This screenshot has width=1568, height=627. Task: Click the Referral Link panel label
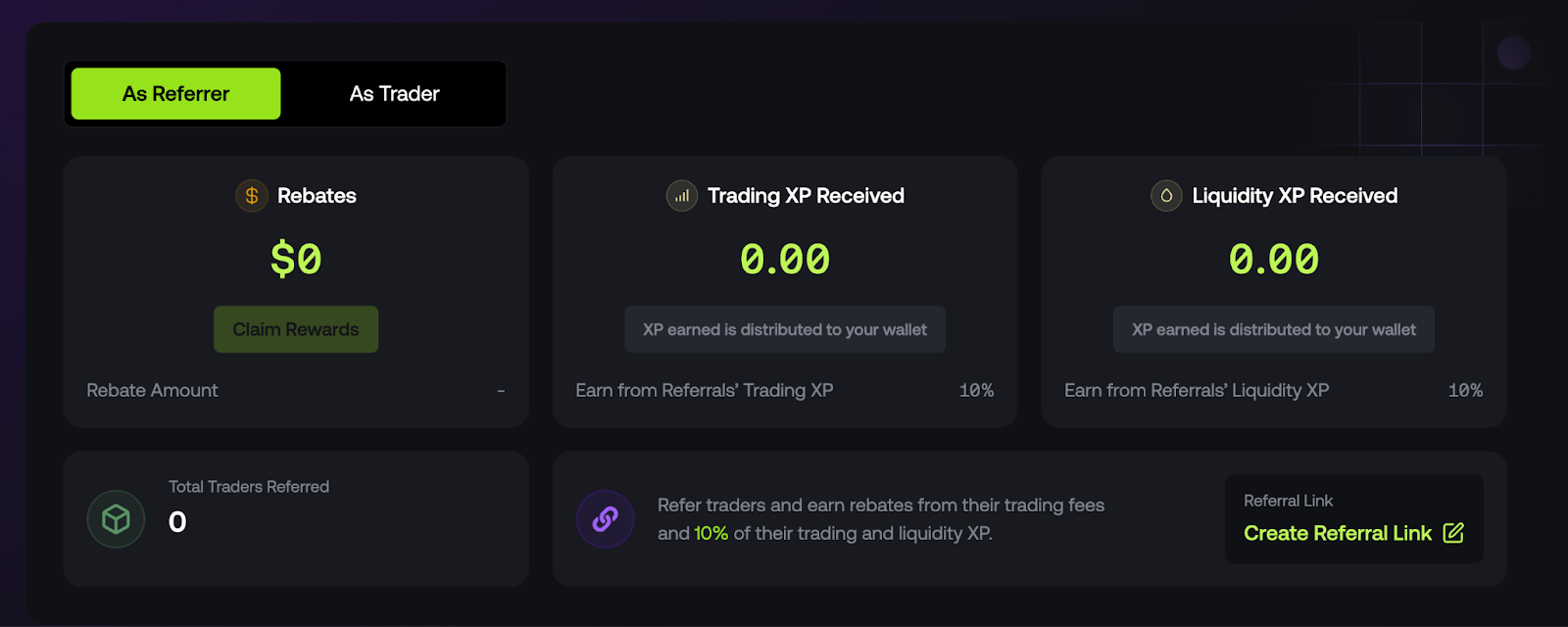[x=1290, y=500]
